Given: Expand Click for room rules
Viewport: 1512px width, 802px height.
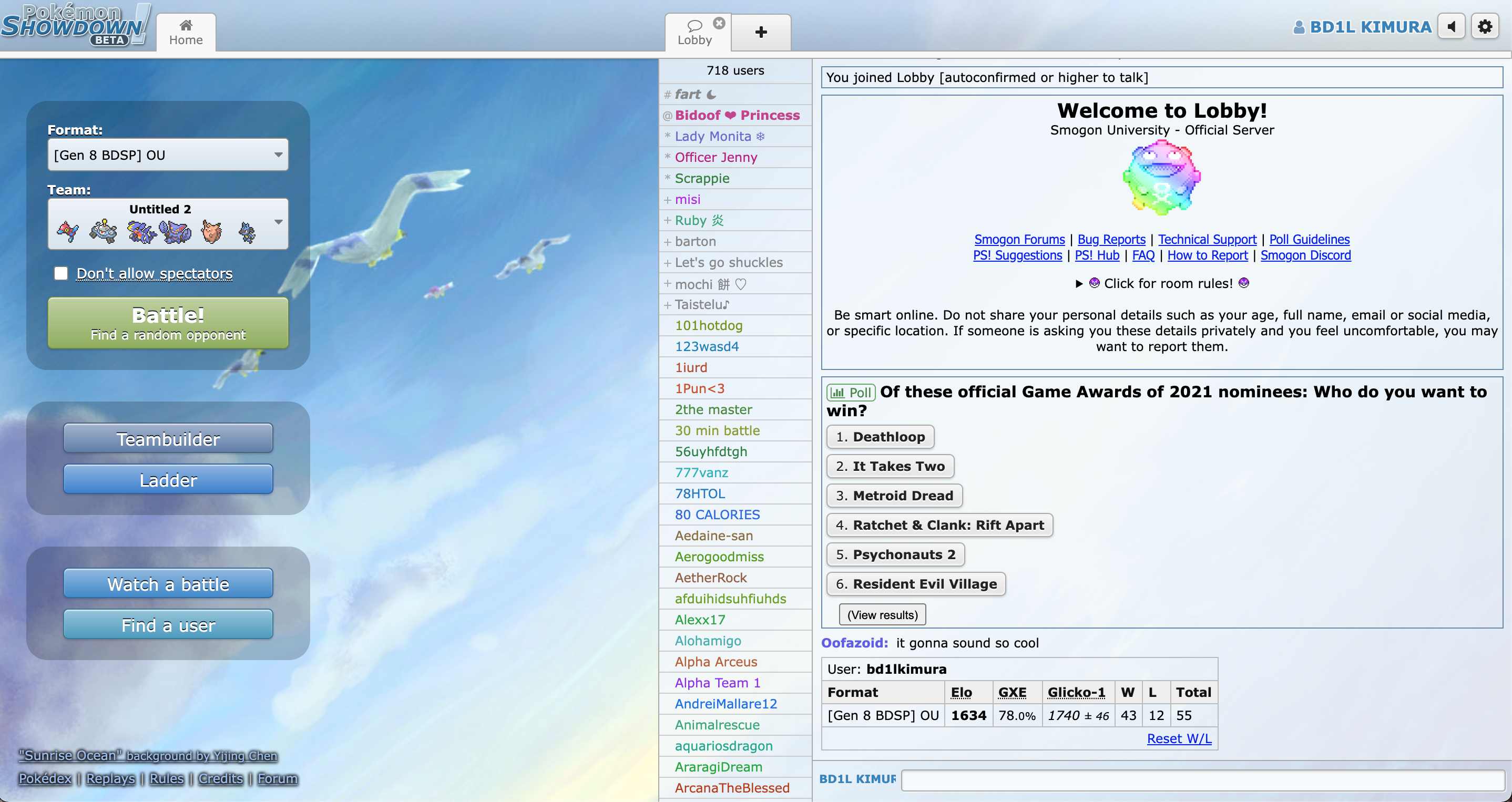Looking at the screenshot, I should [1161, 283].
